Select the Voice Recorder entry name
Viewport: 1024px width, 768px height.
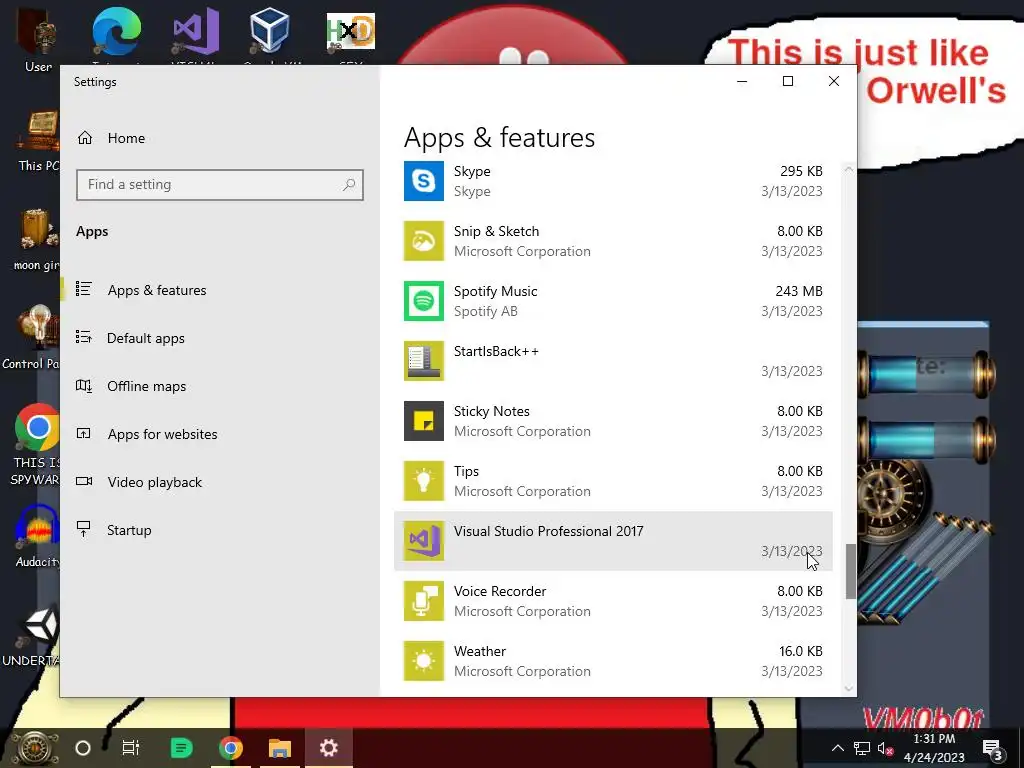(500, 591)
